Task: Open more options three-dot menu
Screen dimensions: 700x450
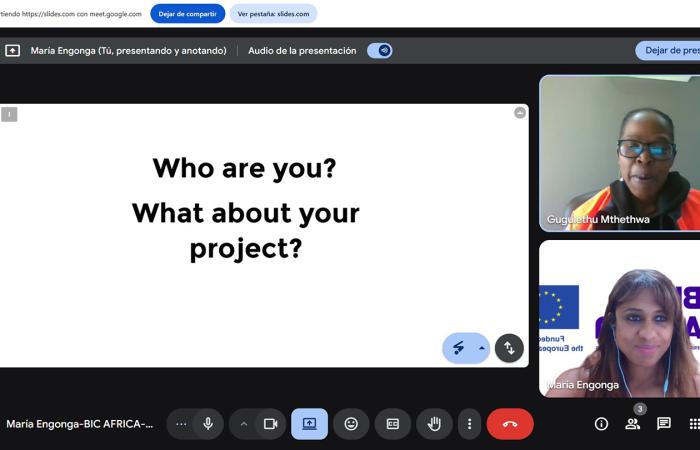Action: [470, 424]
